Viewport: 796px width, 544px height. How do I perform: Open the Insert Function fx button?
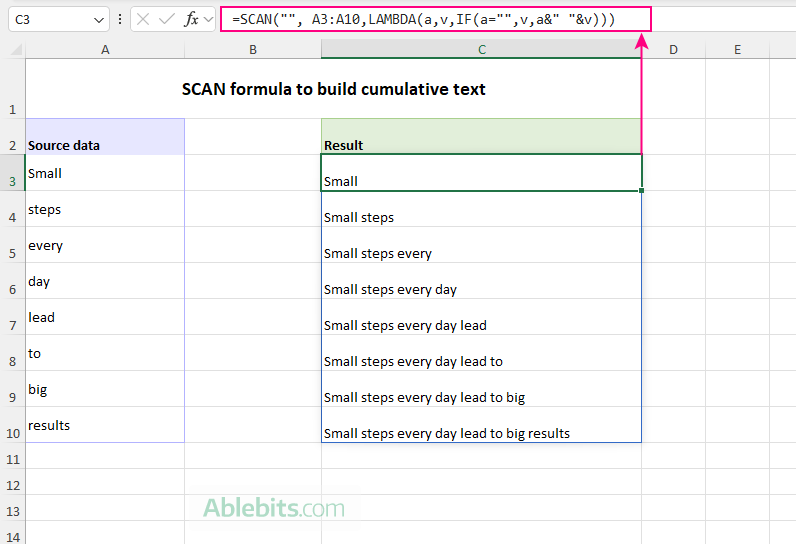(191, 19)
